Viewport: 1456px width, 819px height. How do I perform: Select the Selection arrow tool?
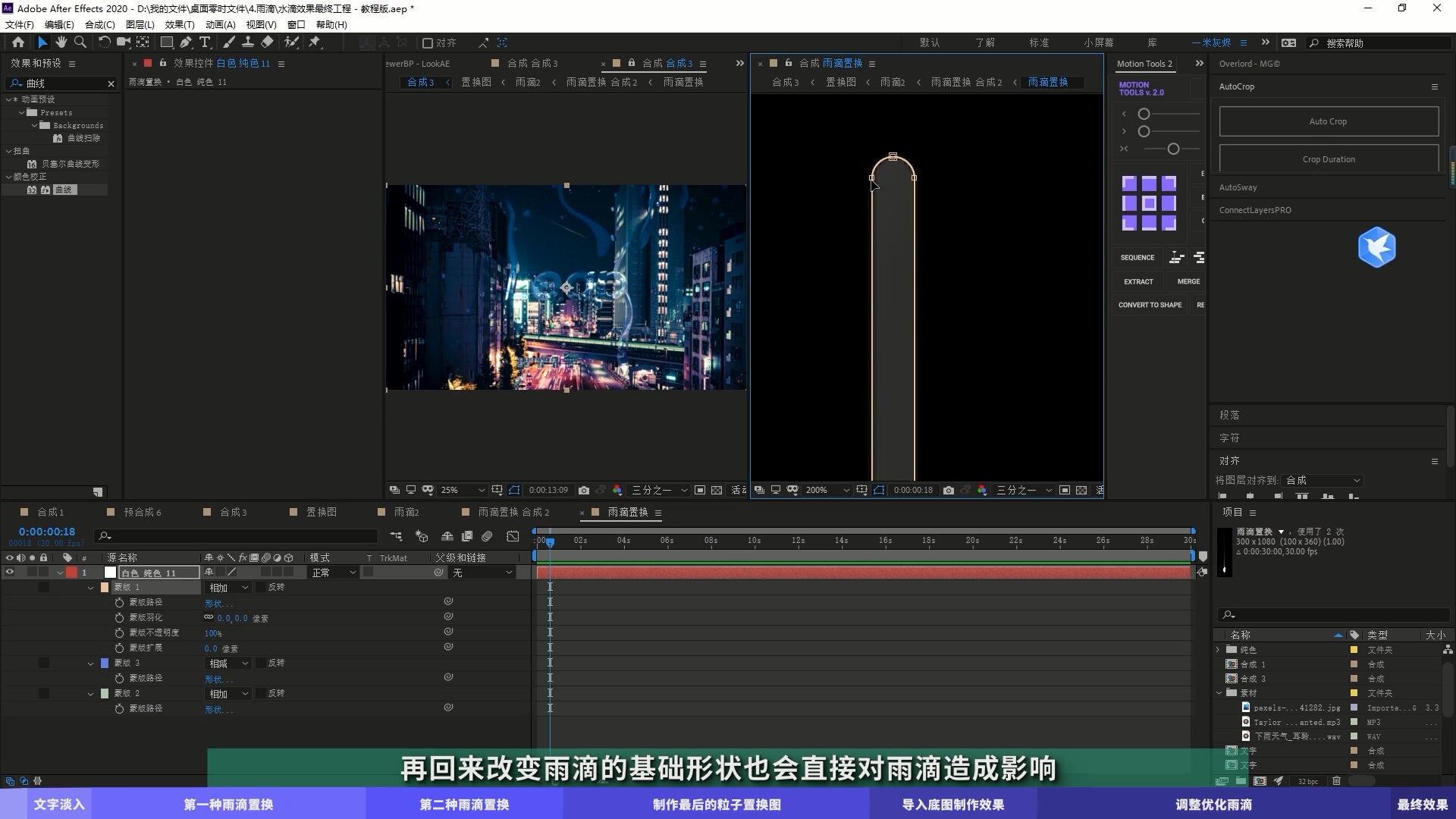coord(42,42)
